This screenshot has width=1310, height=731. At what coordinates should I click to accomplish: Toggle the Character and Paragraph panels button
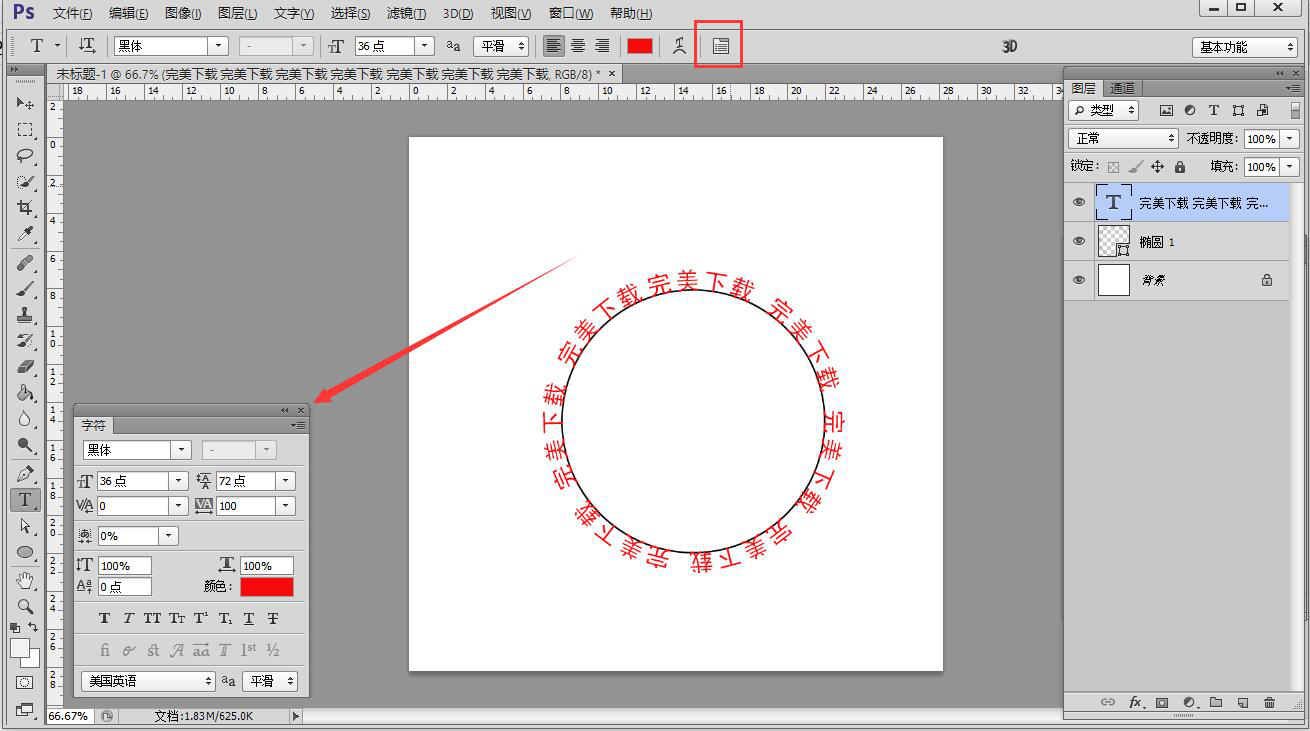[721, 46]
